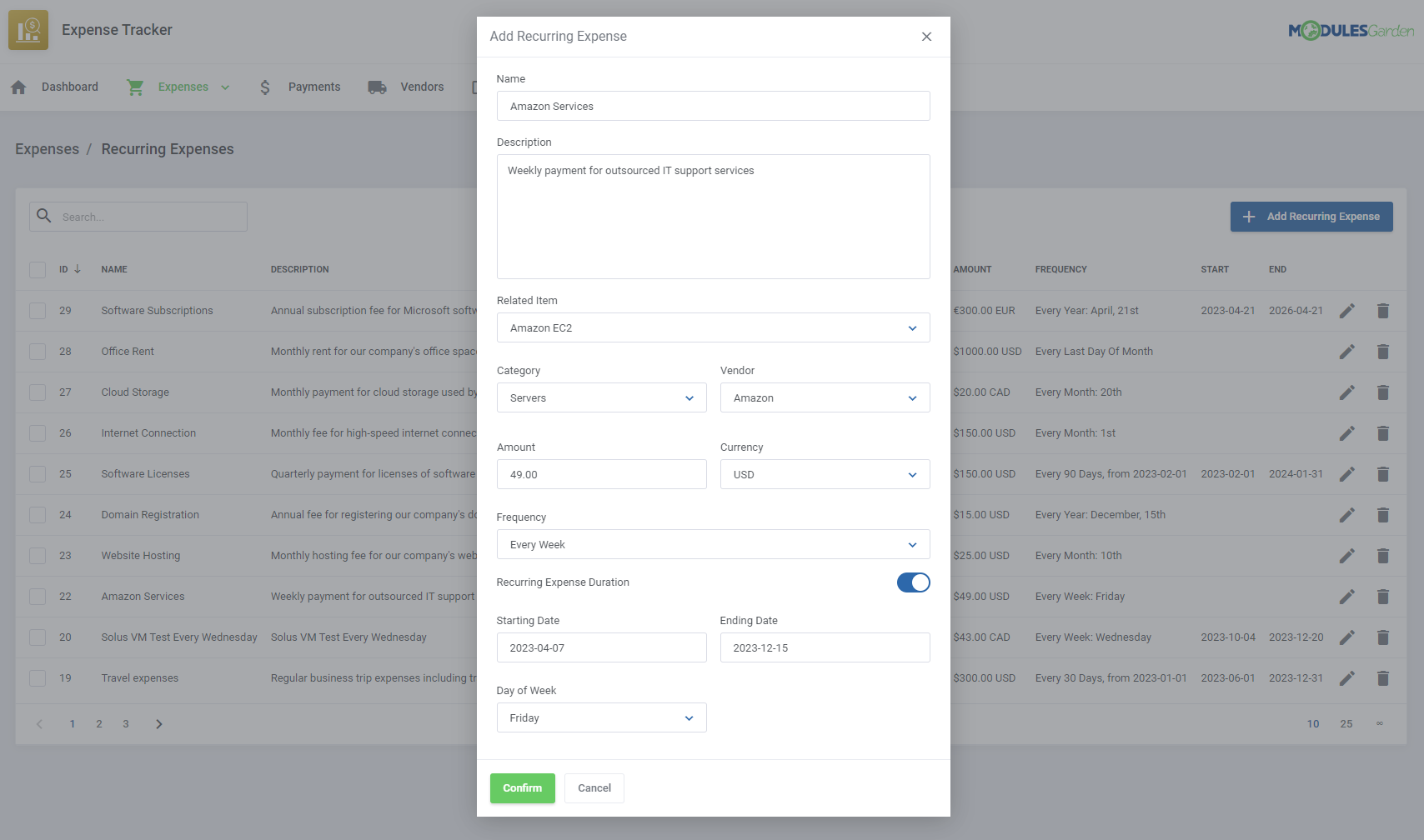
Task: Open the Payments section
Action: [x=313, y=86]
